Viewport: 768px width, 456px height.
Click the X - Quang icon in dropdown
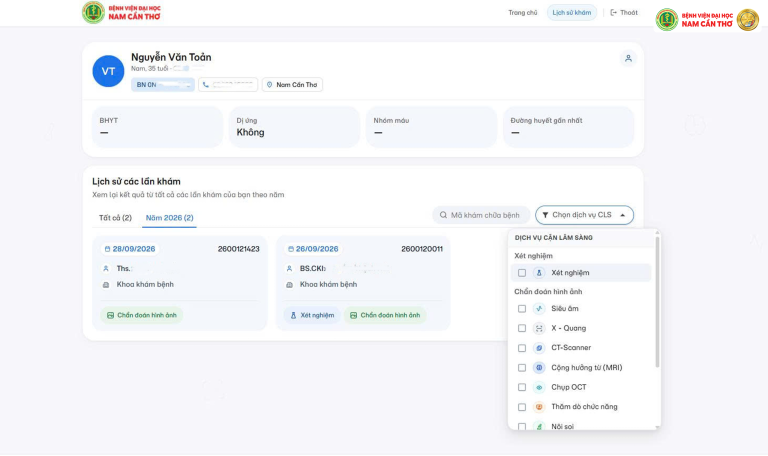(539, 328)
